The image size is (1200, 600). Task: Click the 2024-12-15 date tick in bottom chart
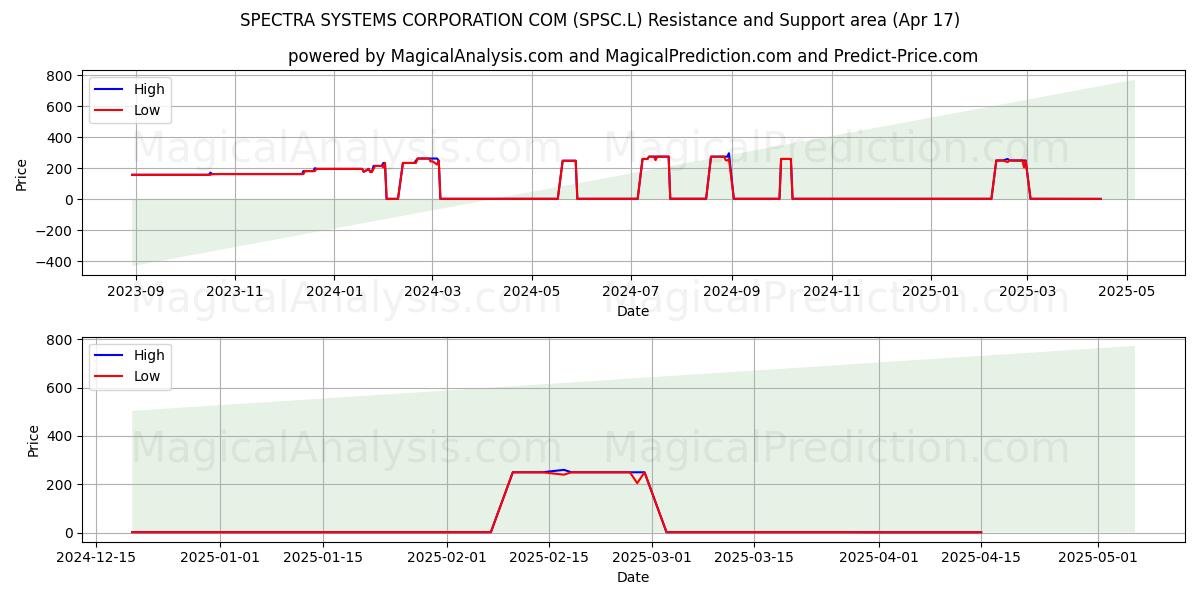click(96, 557)
